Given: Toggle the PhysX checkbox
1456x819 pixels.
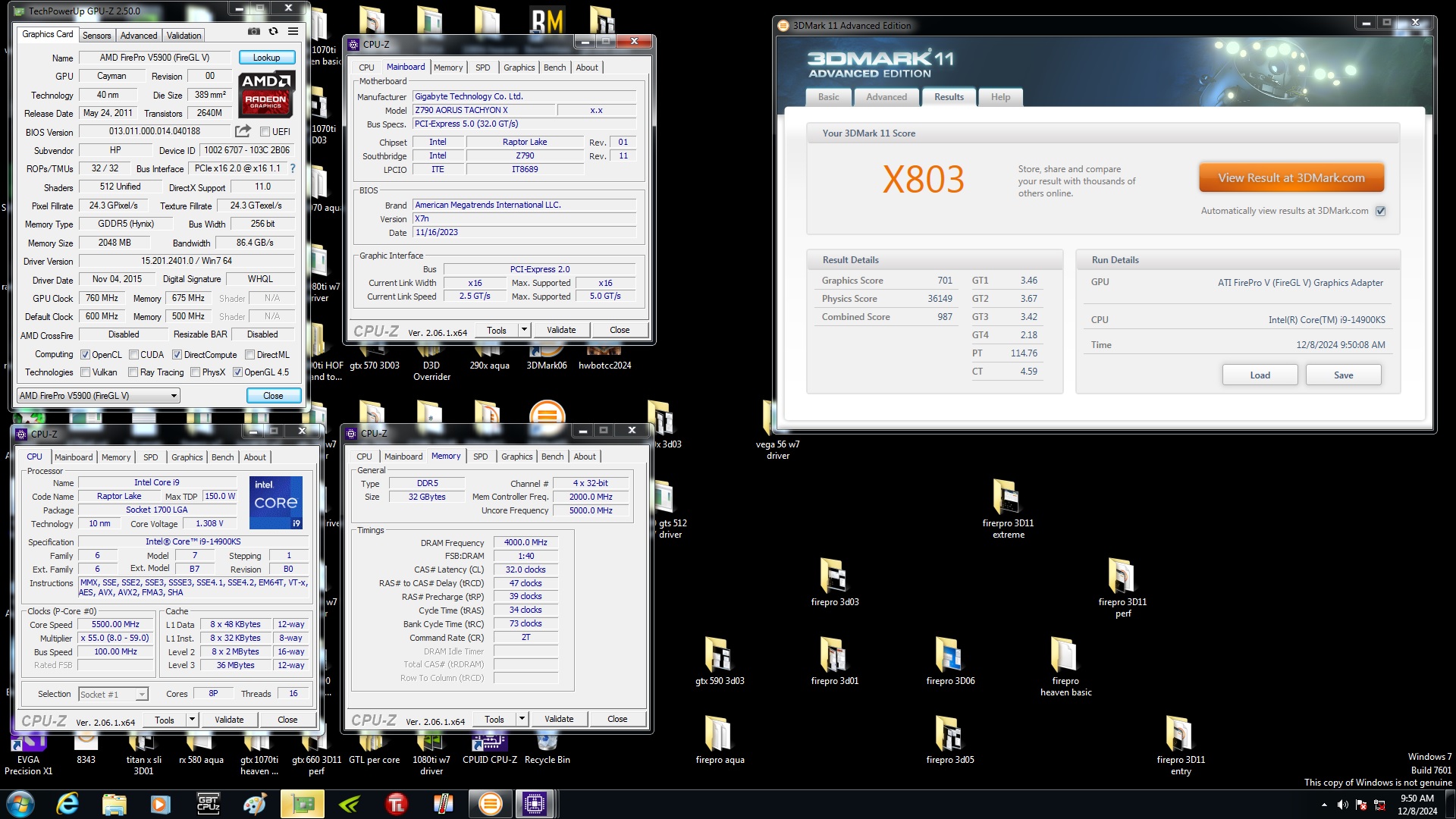Looking at the screenshot, I should pos(196,372).
